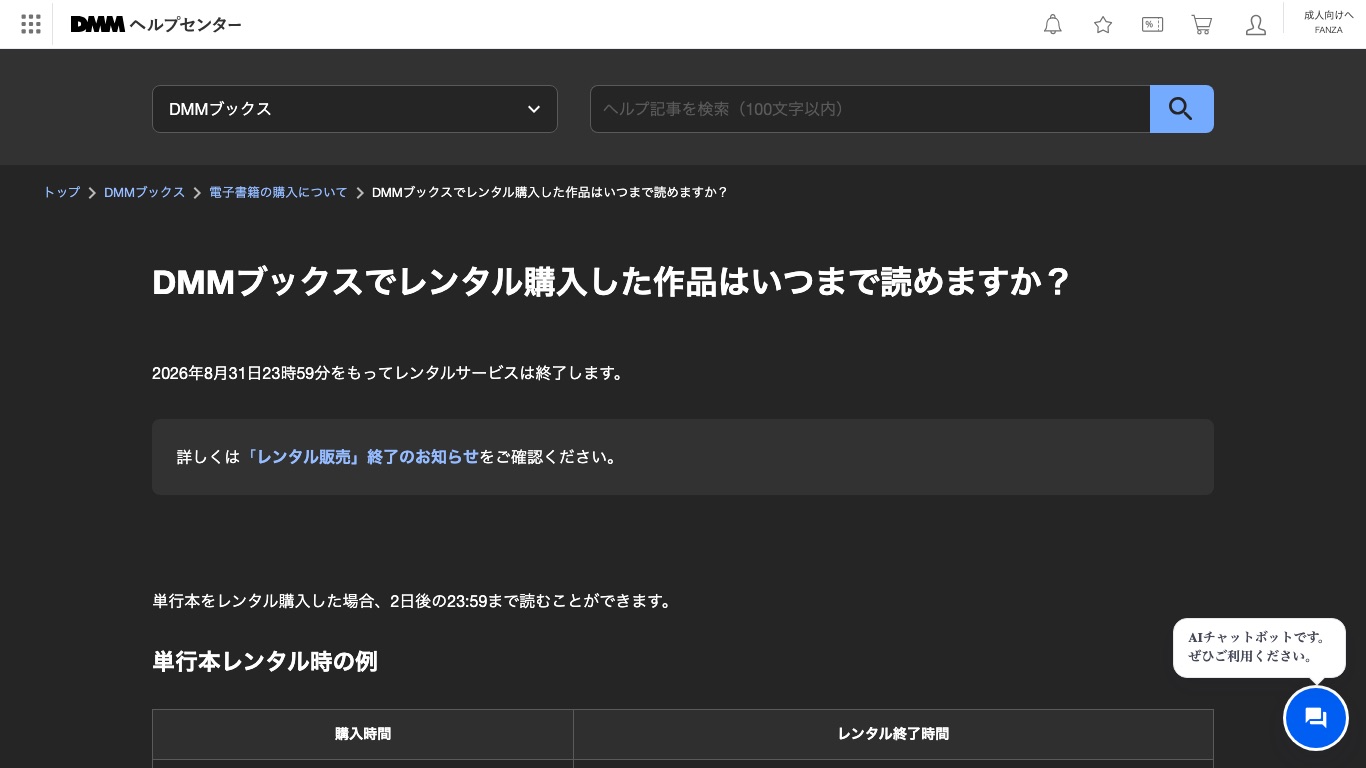Image resolution: width=1366 pixels, height=768 pixels.
Task: Open the notifications bell
Action: click(1053, 24)
